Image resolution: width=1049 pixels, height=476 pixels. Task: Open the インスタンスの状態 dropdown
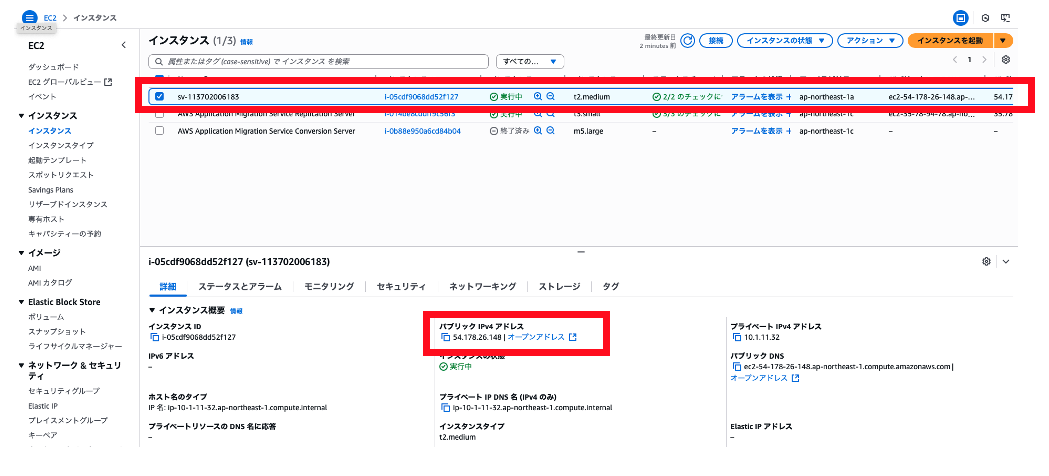coord(785,41)
